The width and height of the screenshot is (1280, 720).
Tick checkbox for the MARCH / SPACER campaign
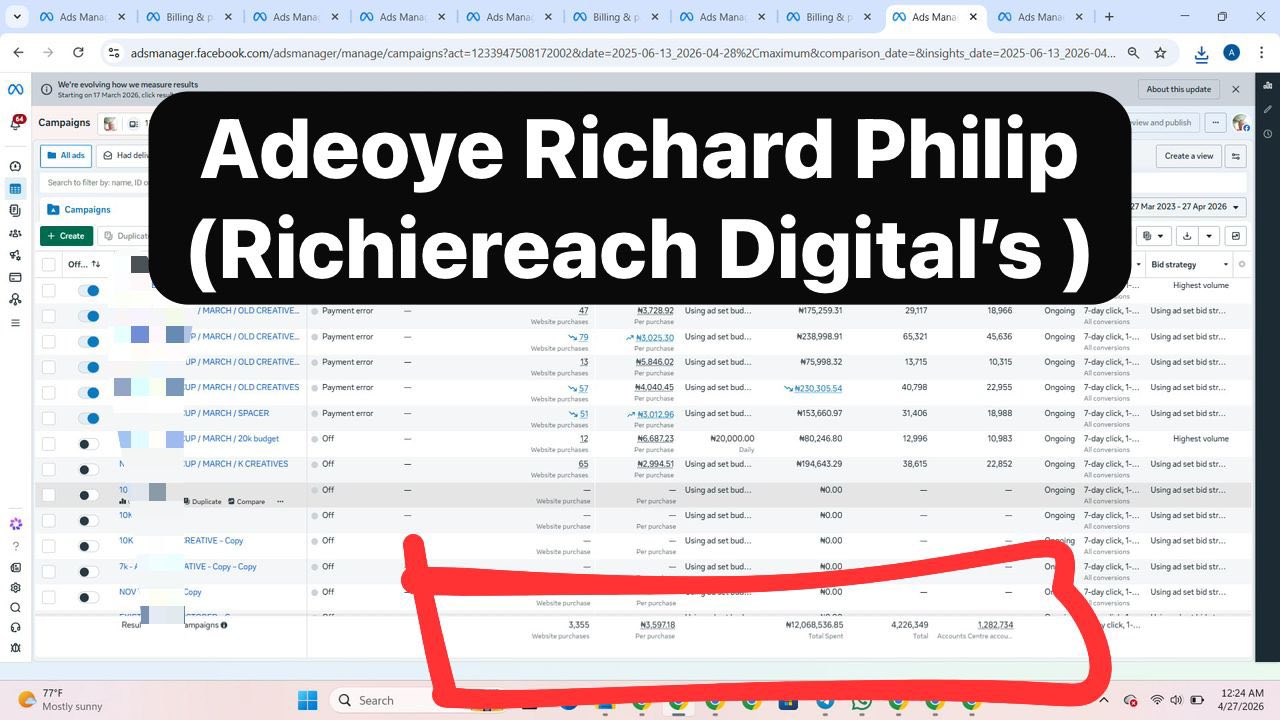(x=48, y=418)
